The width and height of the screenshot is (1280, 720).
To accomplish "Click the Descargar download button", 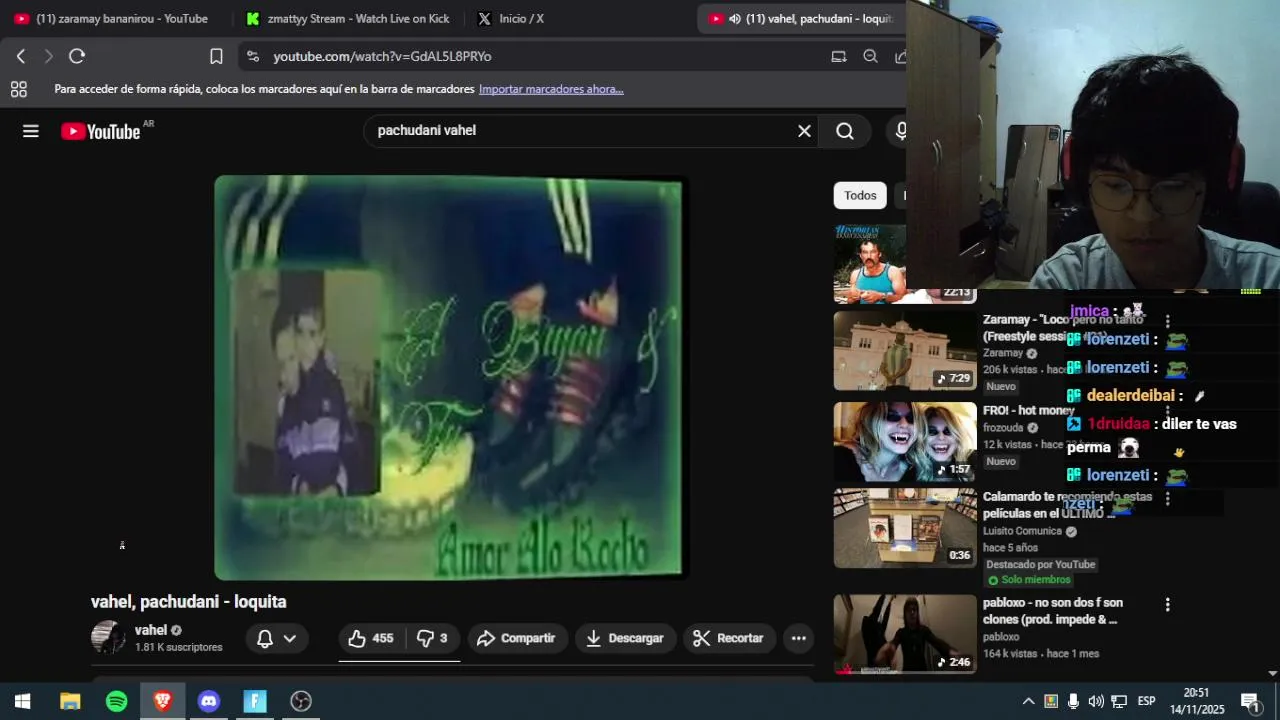I will pyautogui.click(x=625, y=638).
